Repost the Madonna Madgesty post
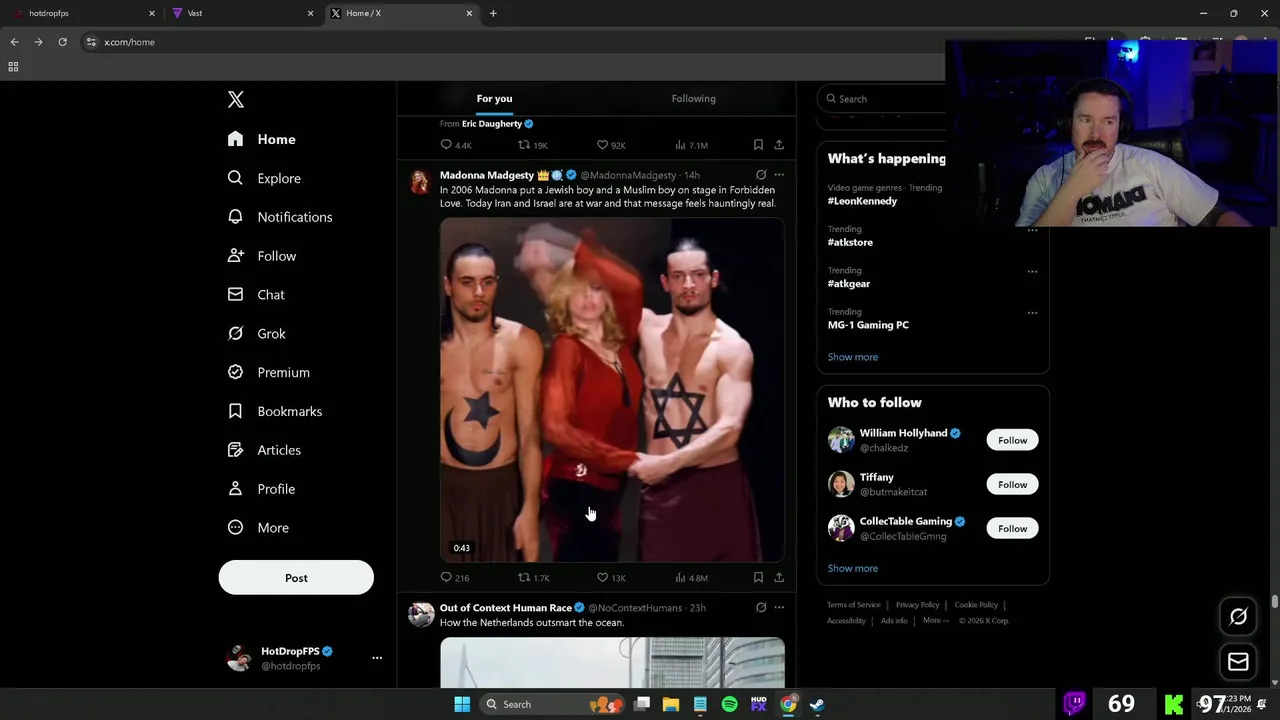1280x720 pixels. pyautogui.click(x=533, y=577)
